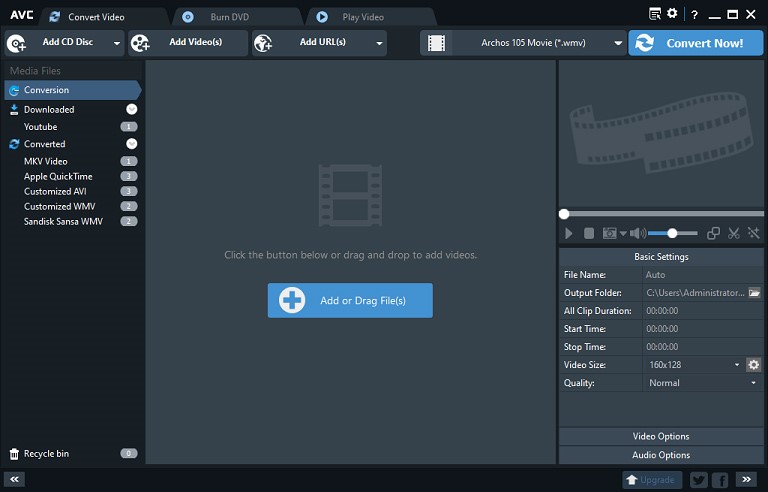The height and width of the screenshot is (492, 768).
Task: Select Customized AVI item
Action: (55, 192)
